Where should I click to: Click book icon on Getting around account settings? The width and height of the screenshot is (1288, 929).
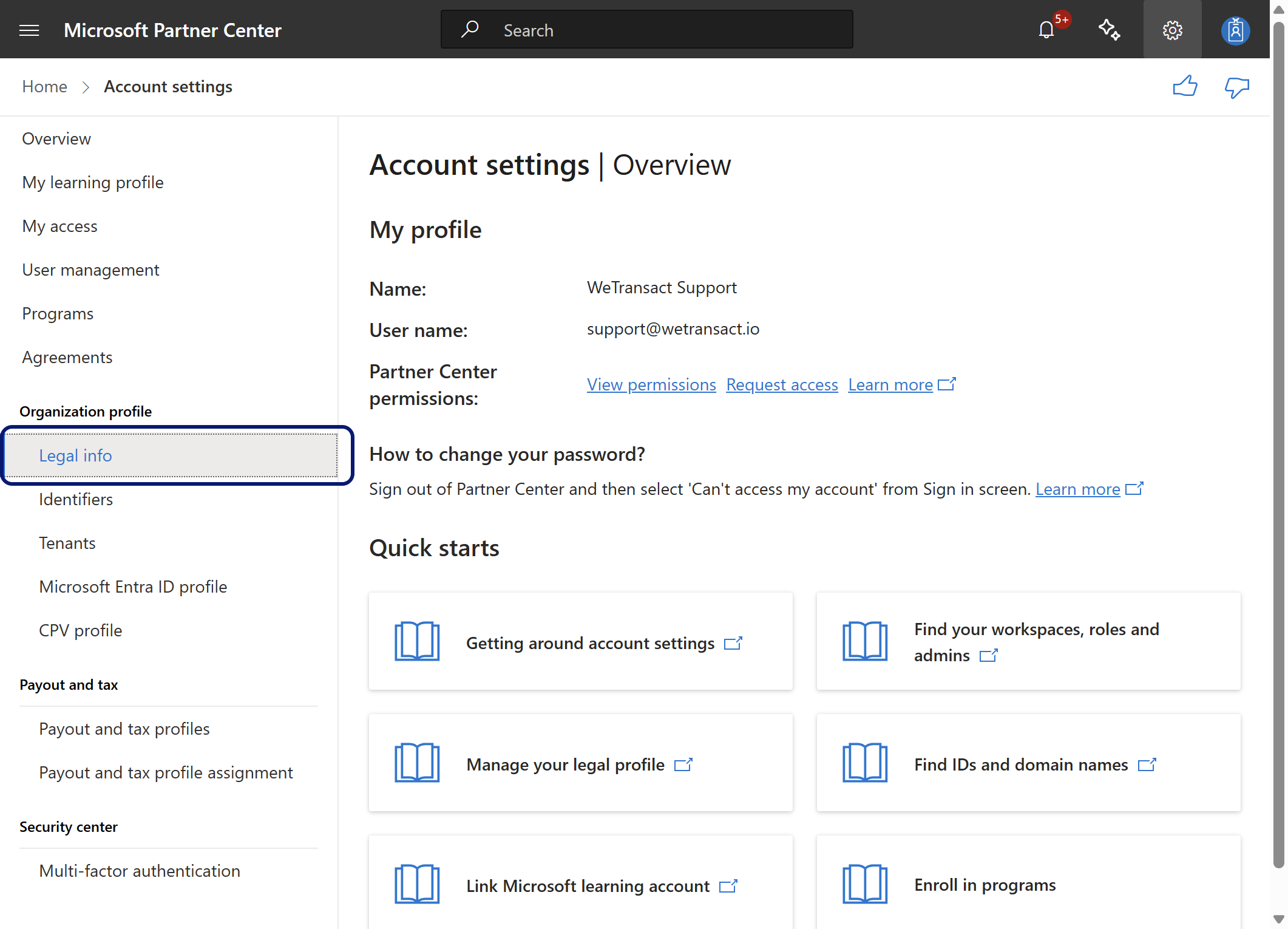click(417, 641)
